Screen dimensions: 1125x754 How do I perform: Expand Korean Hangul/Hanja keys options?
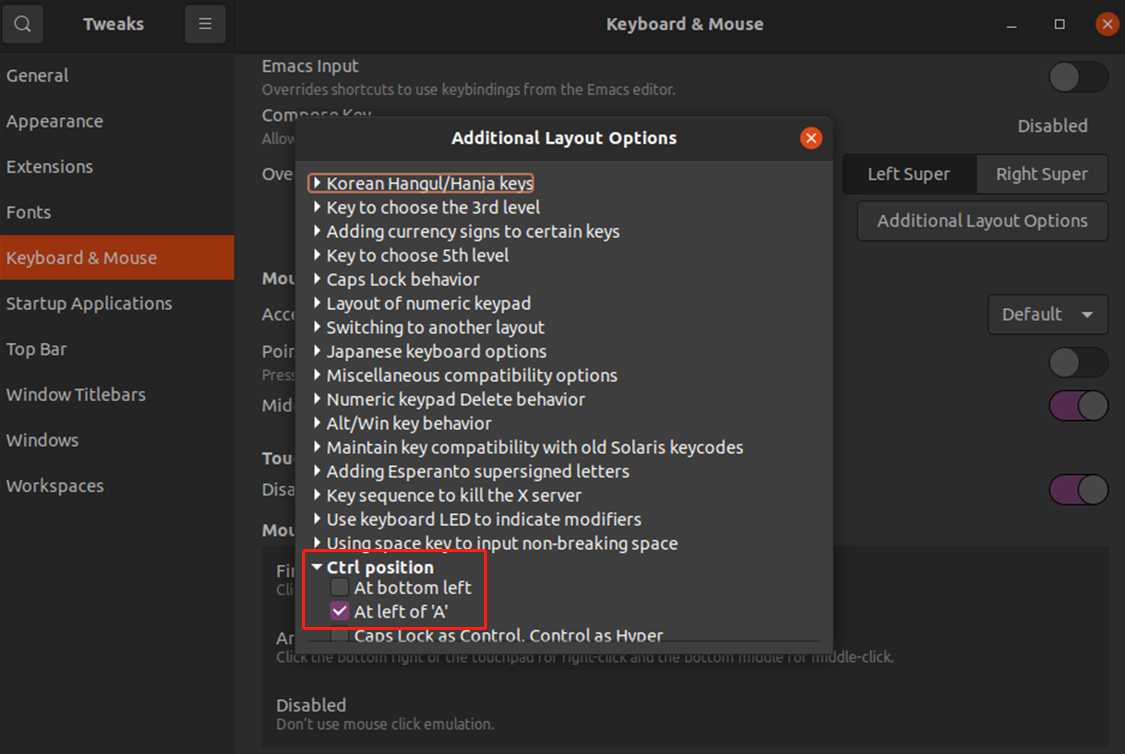click(317, 184)
